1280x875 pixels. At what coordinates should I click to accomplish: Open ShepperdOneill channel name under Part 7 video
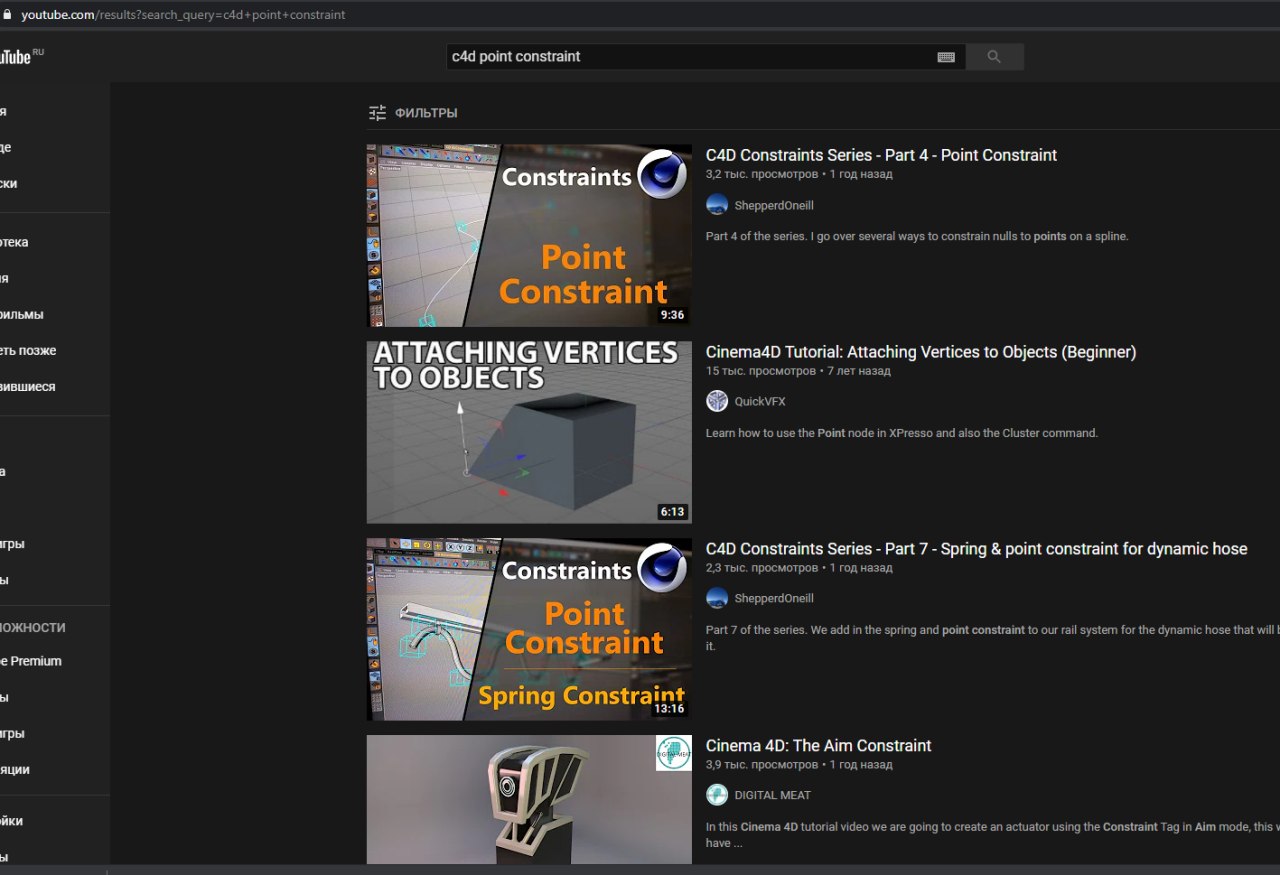click(x=774, y=598)
